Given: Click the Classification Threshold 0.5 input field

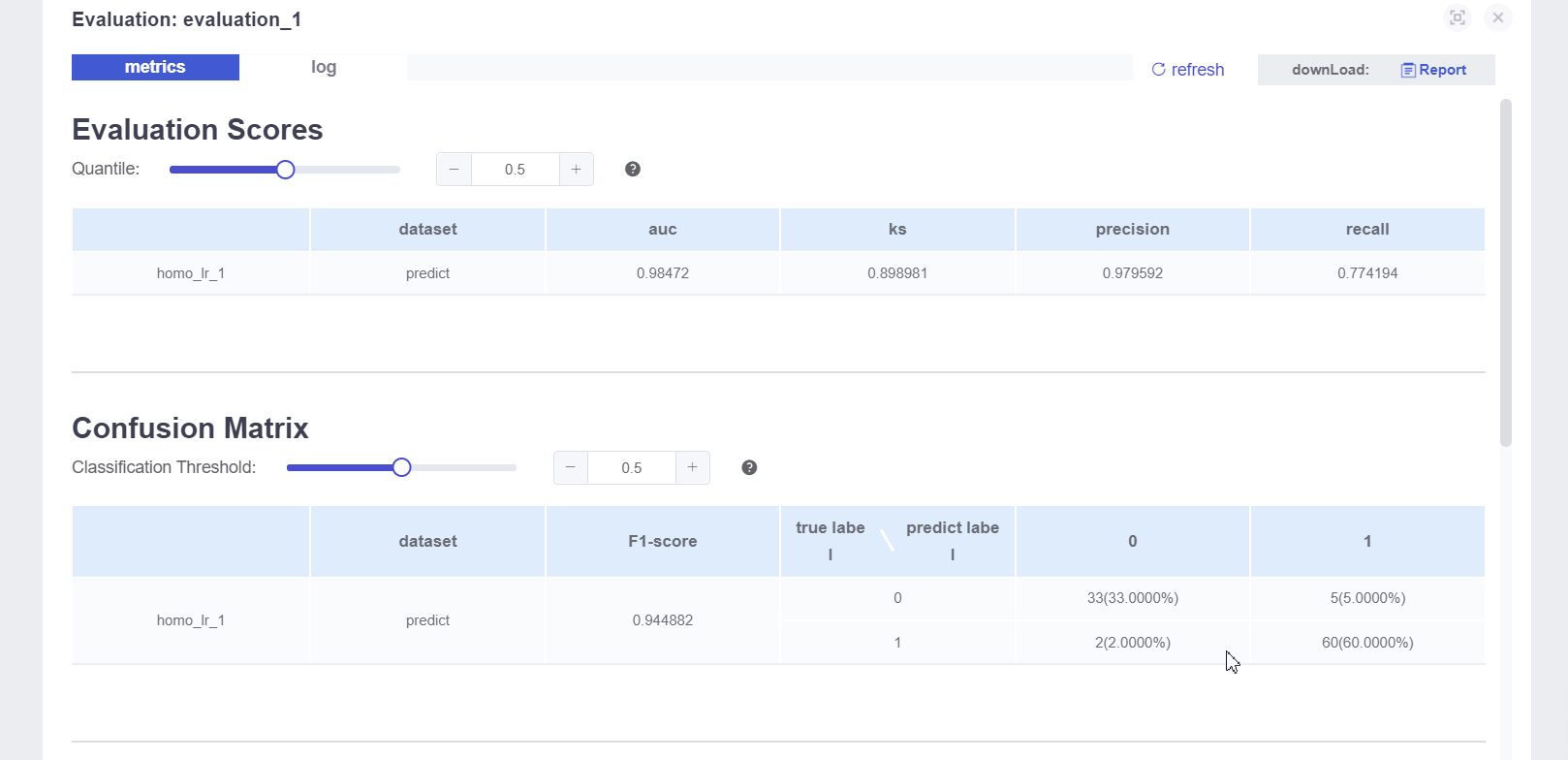Looking at the screenshot, I should tap(632, 467).
